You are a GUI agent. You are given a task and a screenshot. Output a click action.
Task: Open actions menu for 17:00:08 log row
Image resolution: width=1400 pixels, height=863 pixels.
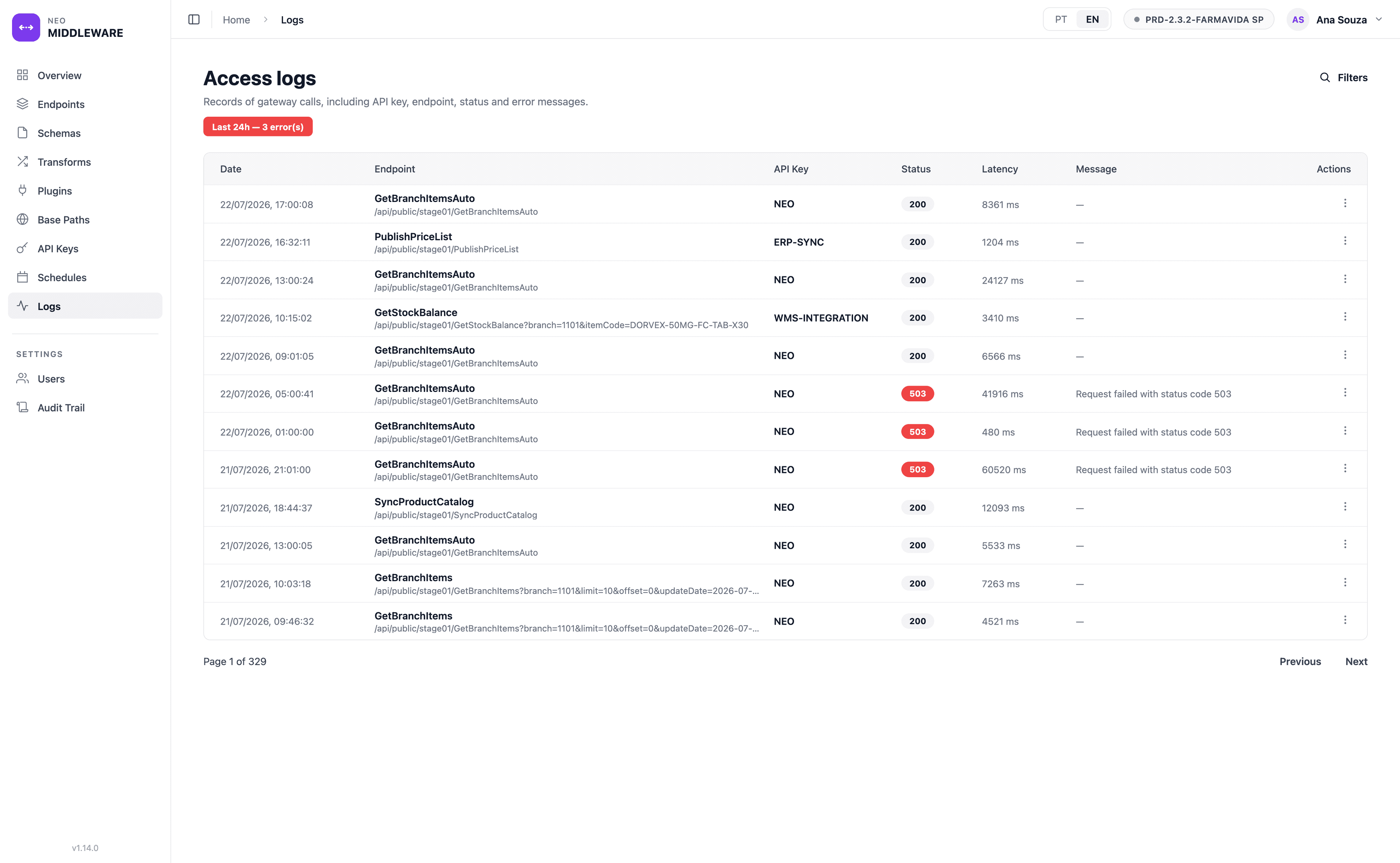coord(1345,203)
